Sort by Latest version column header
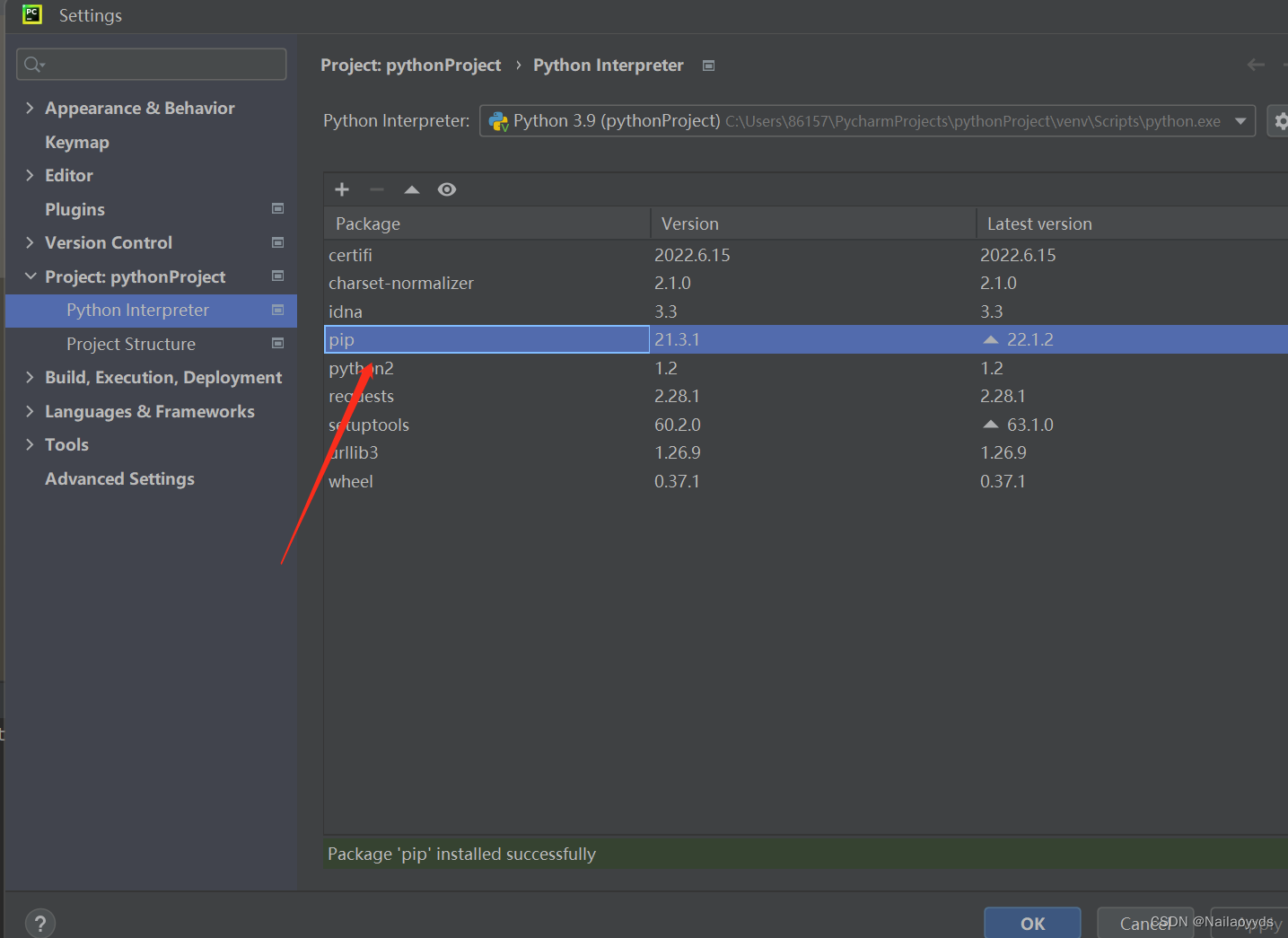 [1133, 224]
